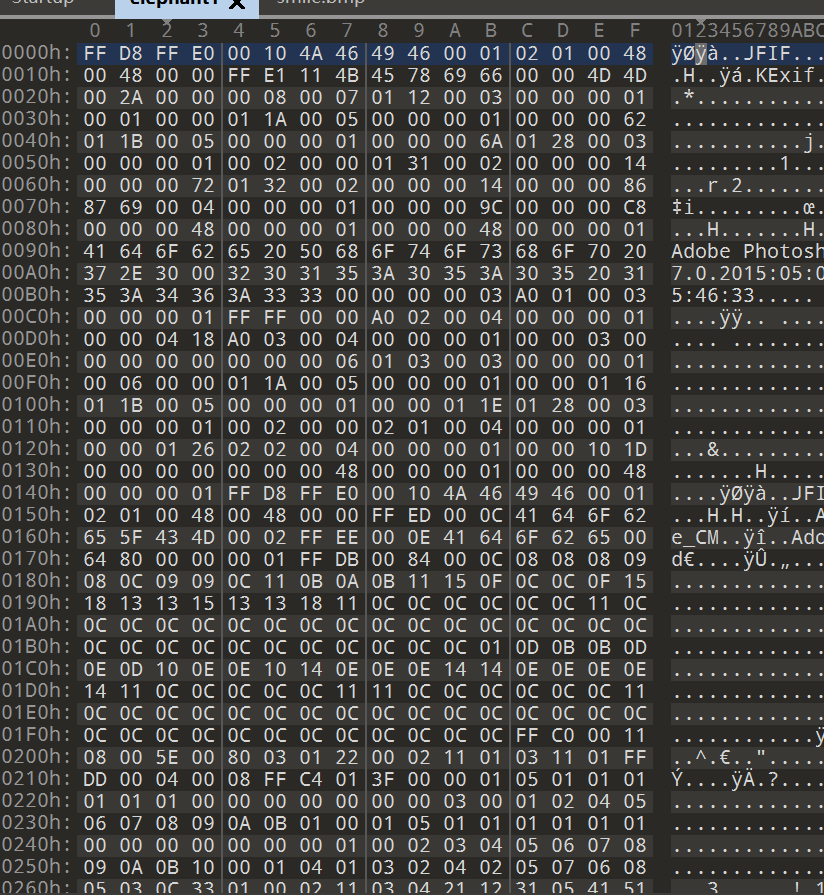Click byte 50 in row 0090h
The image size is (824, 895).
tap(310, 251)
